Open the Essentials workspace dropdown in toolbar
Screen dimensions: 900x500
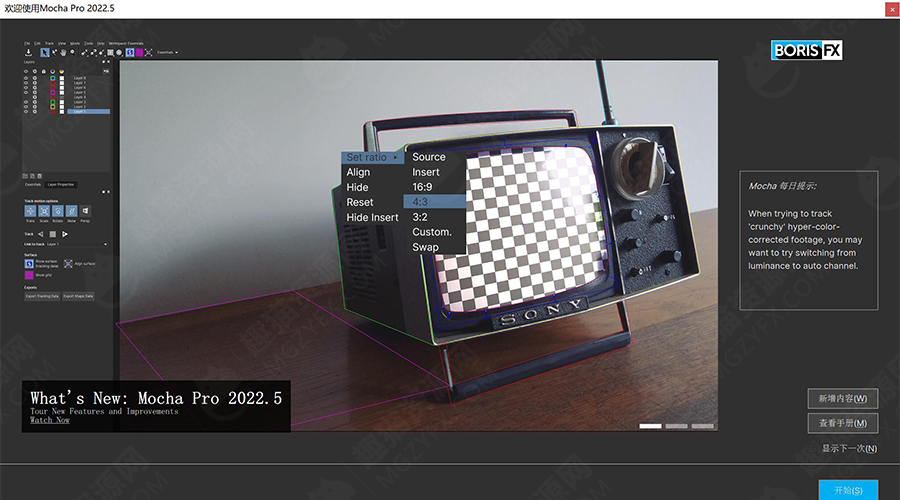click(x=168, y=52)
